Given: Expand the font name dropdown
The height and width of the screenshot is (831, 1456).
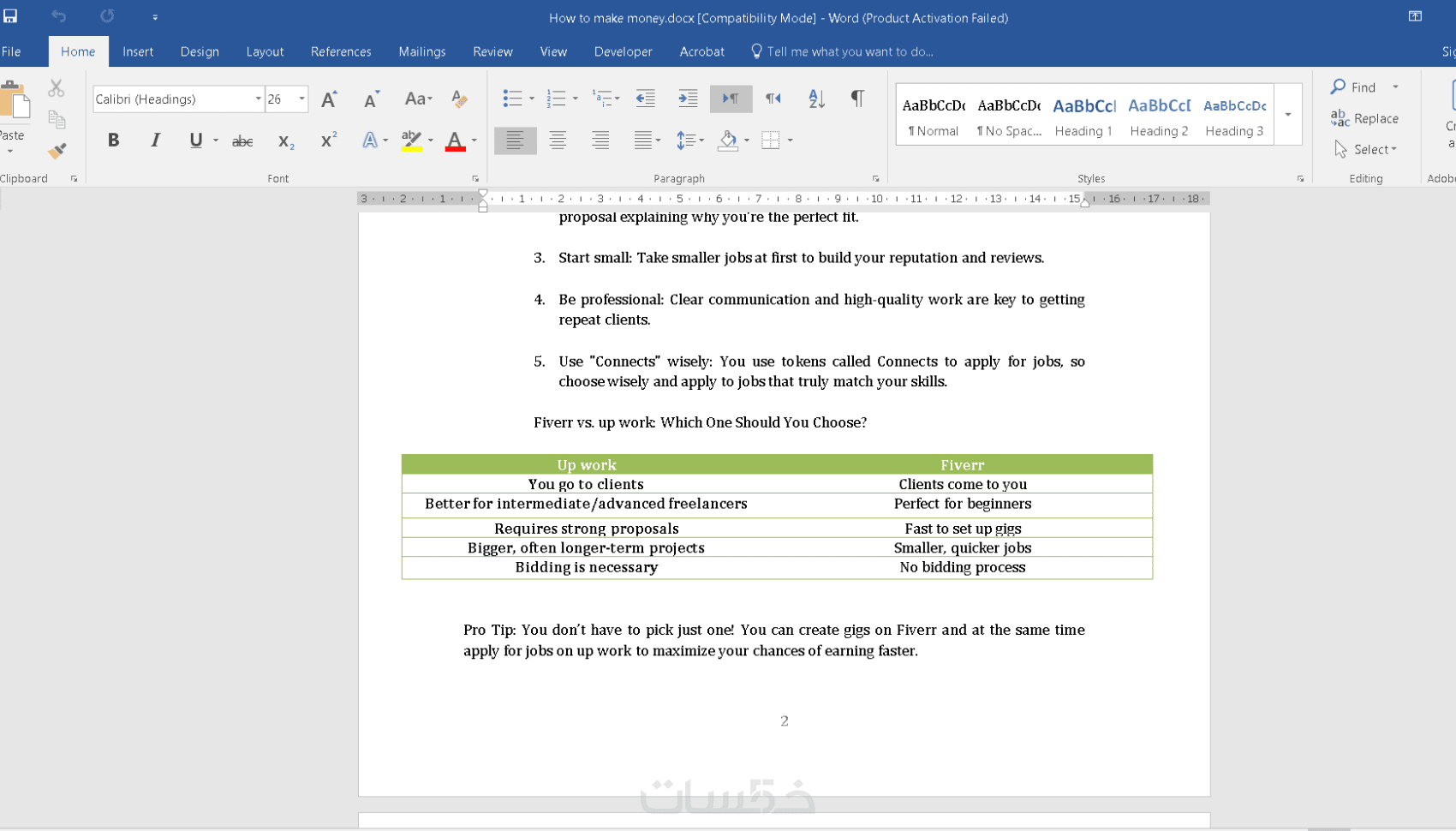Looking at the screenshot, I should pos(258,99).
